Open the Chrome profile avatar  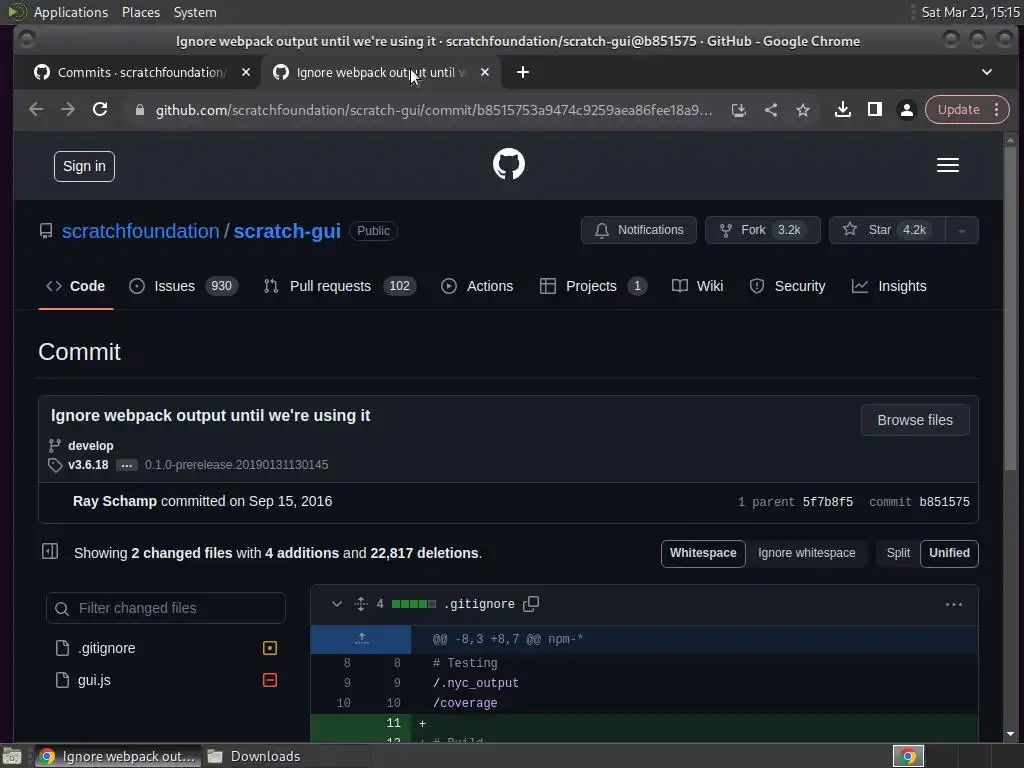(x=906, y=110)
